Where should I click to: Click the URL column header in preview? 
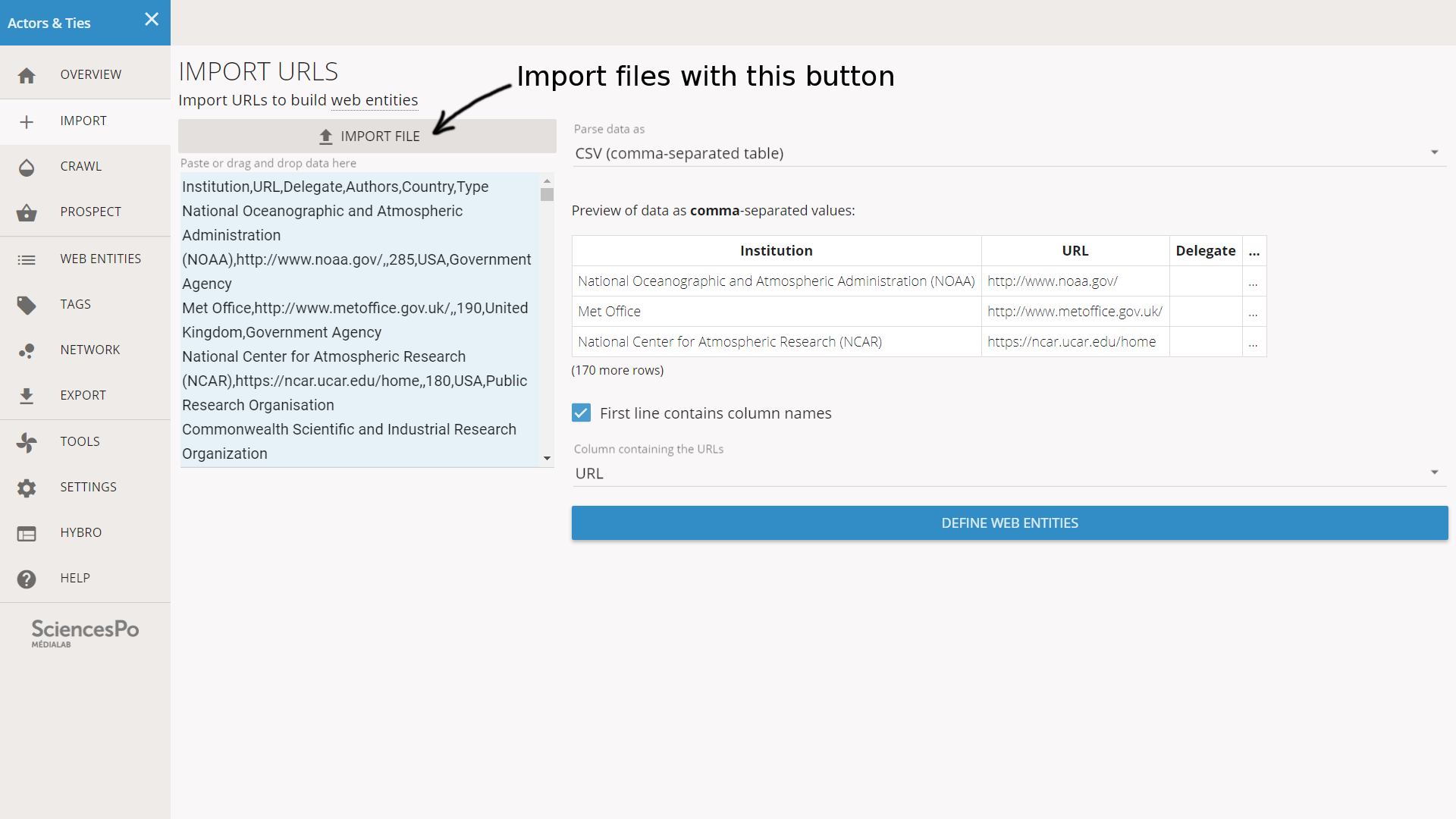pyautogui.click(x=1075, y=251)
